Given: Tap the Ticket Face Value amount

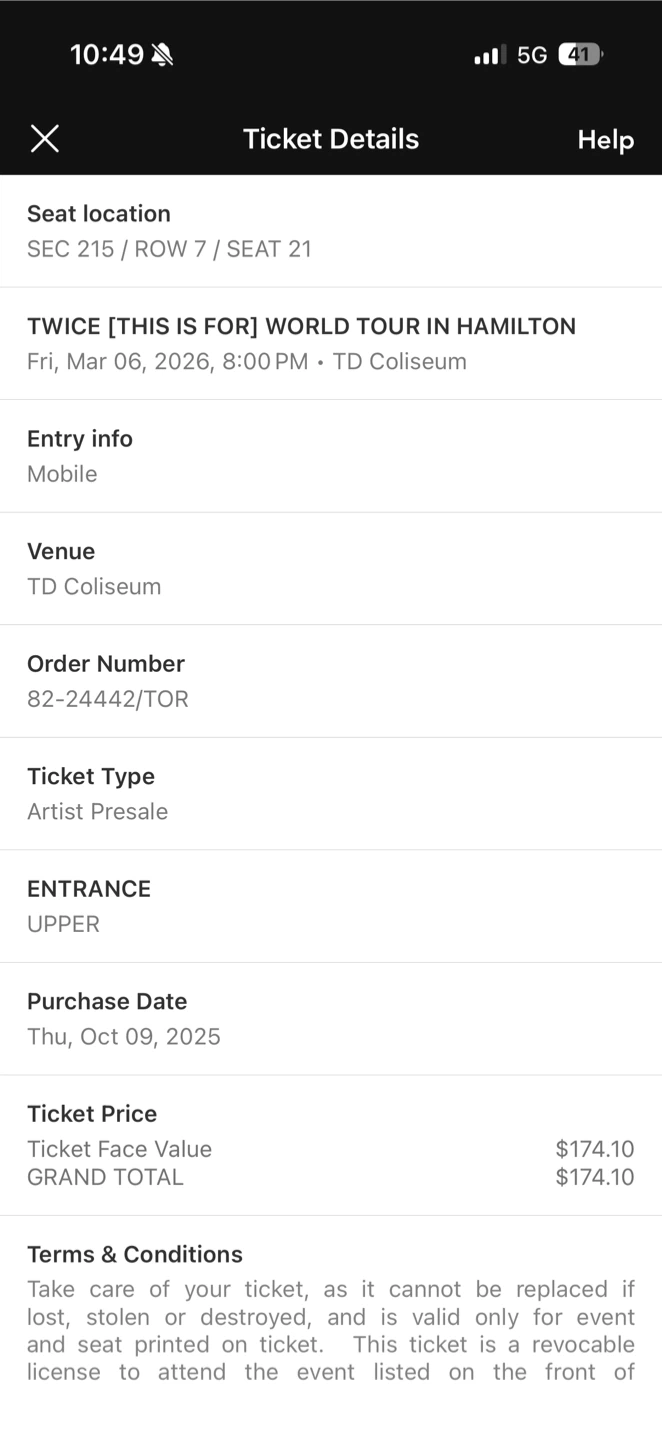Looking at the screenshot, I should tap(594, 1149).
